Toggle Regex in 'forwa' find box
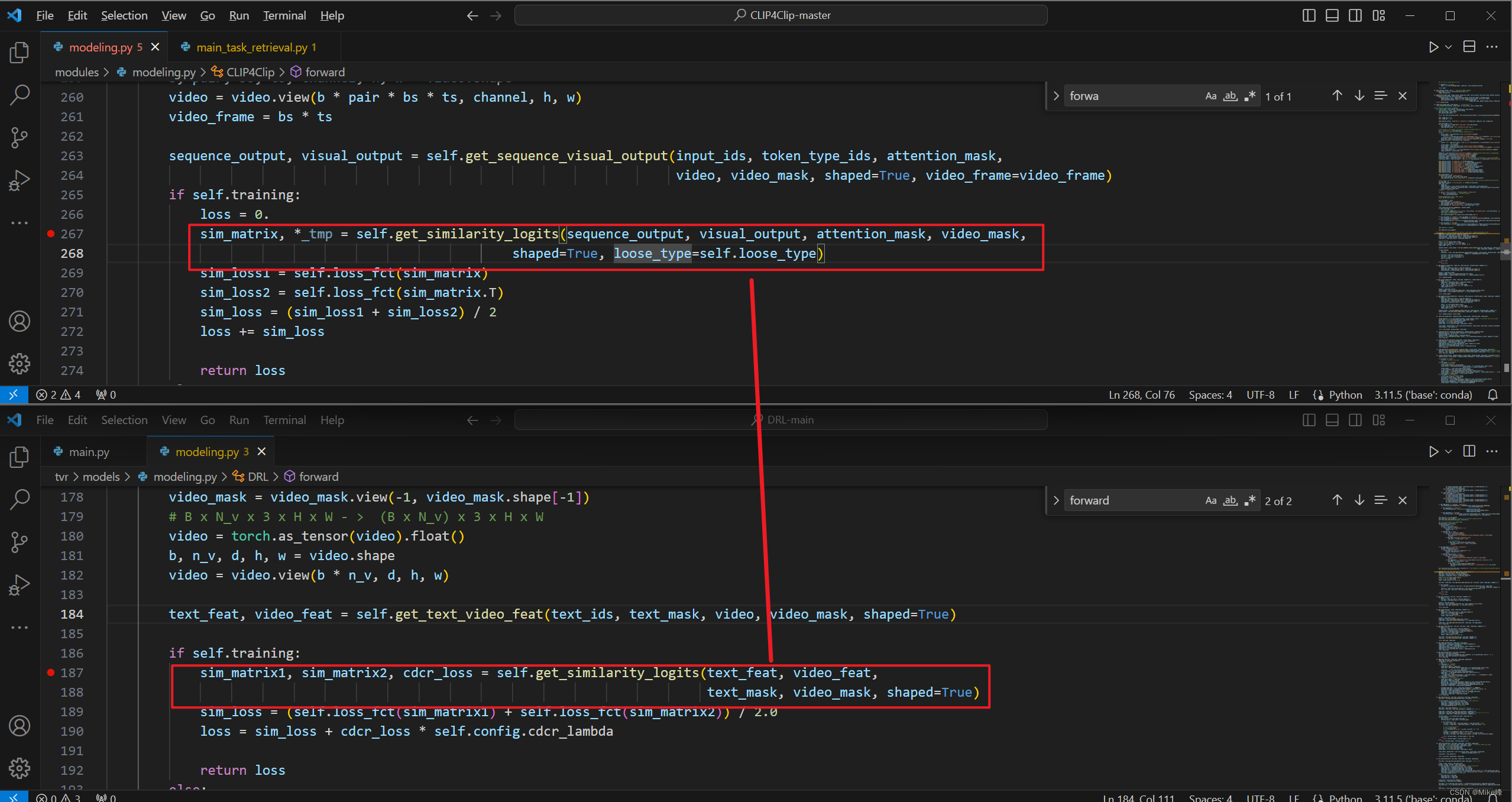This screenshot has width=1512, height=802. tap(1250, 96)
